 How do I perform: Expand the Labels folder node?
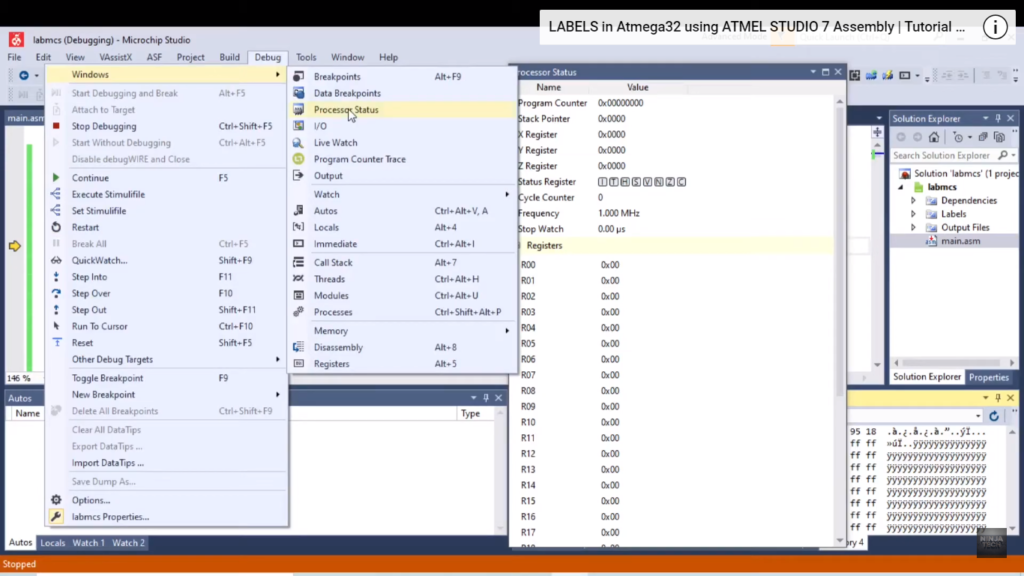914,214
